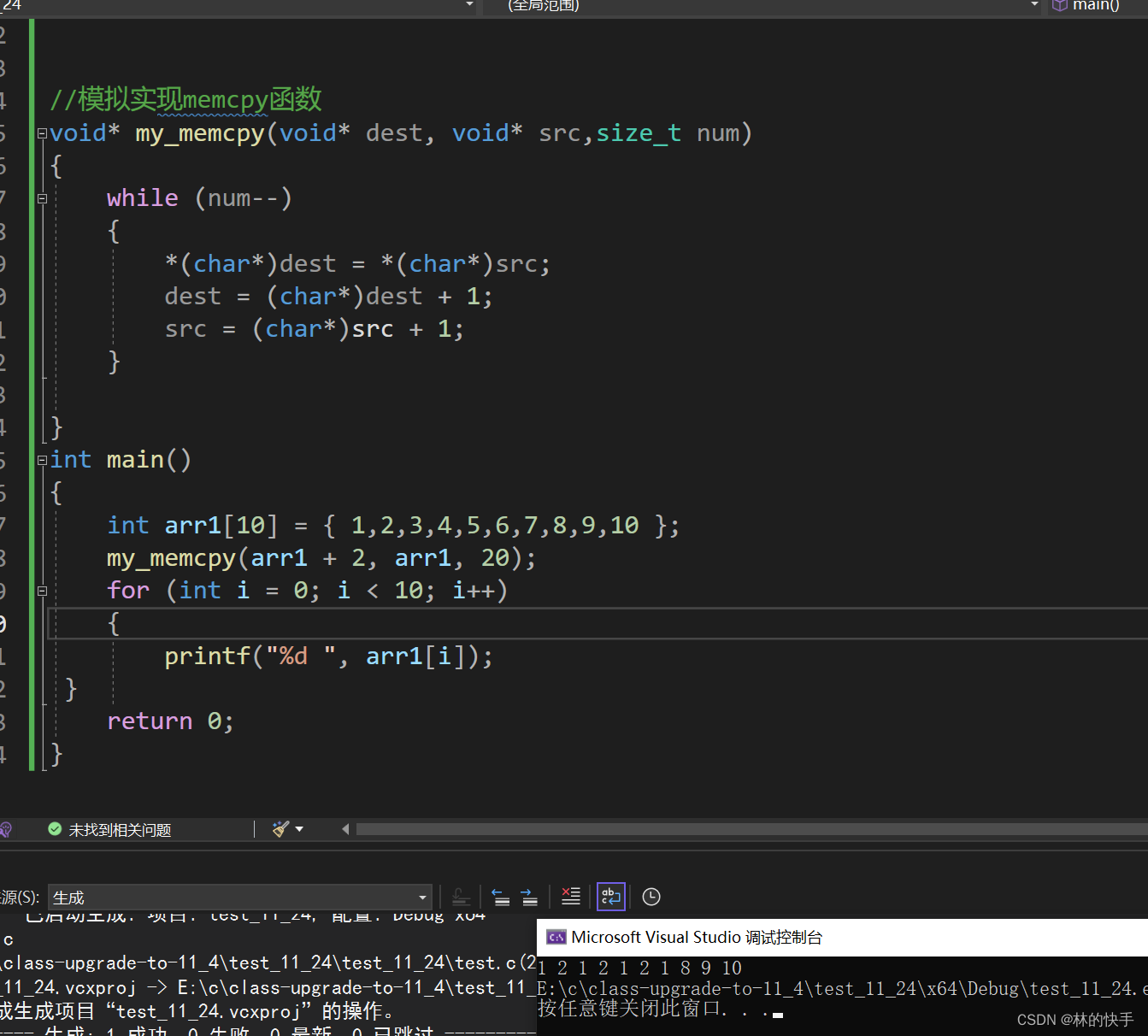Image resolution: width=1148 pixels, height=1036 pixels.
Task: Clear all output text
Action: tap(571, 896)
